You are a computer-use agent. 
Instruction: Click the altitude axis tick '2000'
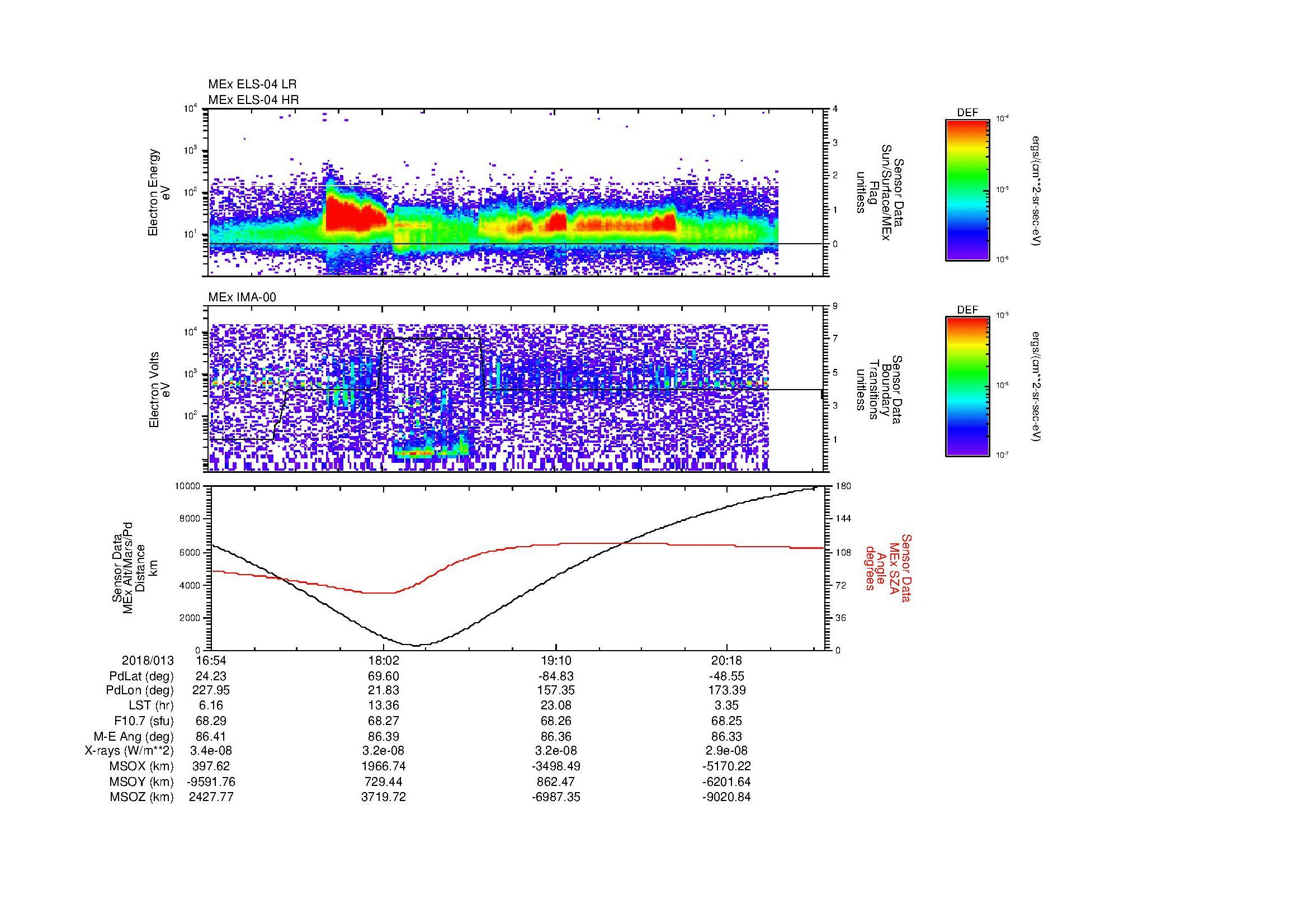(190, 618)
